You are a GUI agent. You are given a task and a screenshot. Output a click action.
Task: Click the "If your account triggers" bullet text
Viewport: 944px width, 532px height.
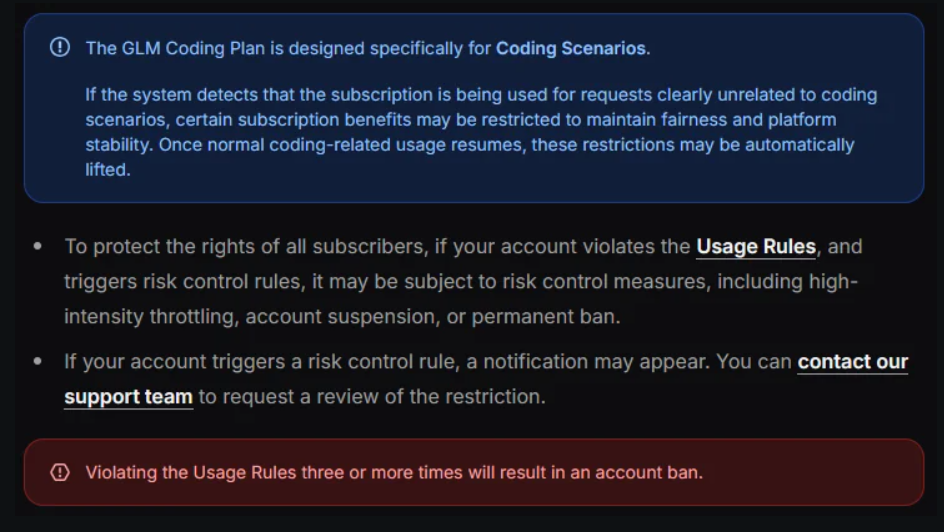pyautogui.click(x=486, y=379)
